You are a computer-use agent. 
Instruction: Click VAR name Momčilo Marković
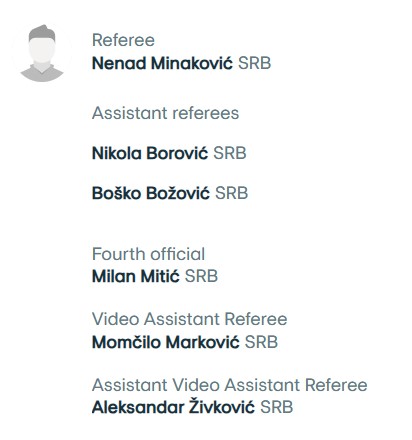(x=166, y=342)
